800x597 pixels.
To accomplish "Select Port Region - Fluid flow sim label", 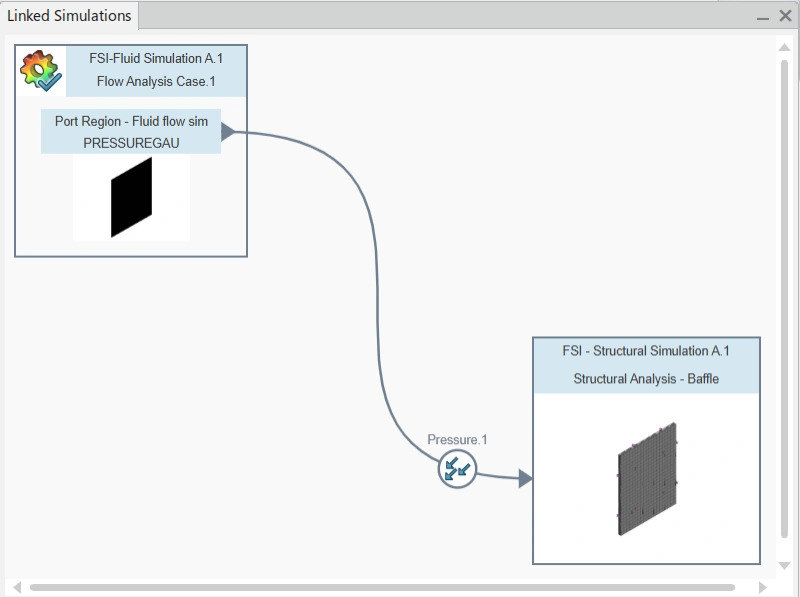I will [131, 121].
